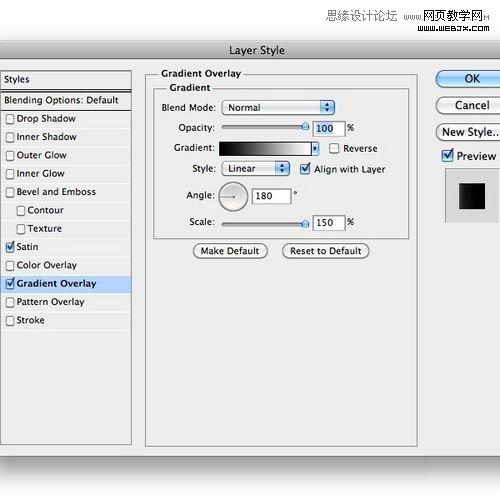Click the OK button
500x500 pixels.
[x=468, y=79]
